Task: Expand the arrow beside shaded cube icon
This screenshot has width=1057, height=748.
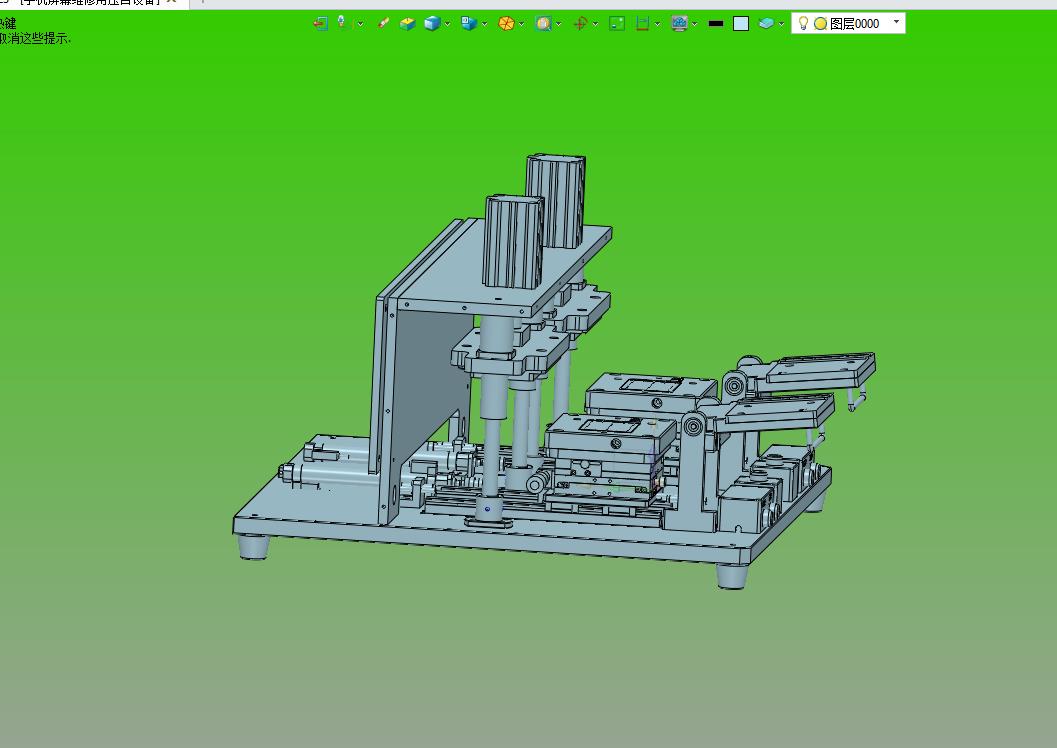Action: [x=447, y=24]
